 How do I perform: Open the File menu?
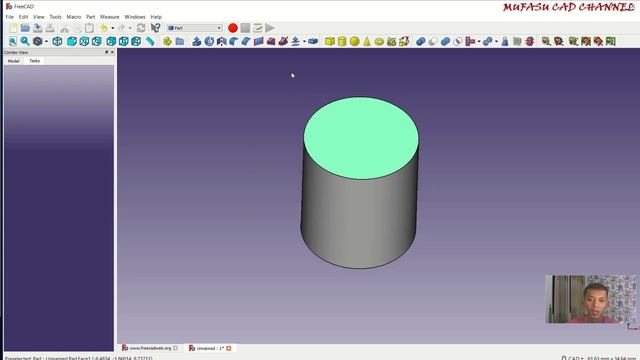[x=10, y=17]
